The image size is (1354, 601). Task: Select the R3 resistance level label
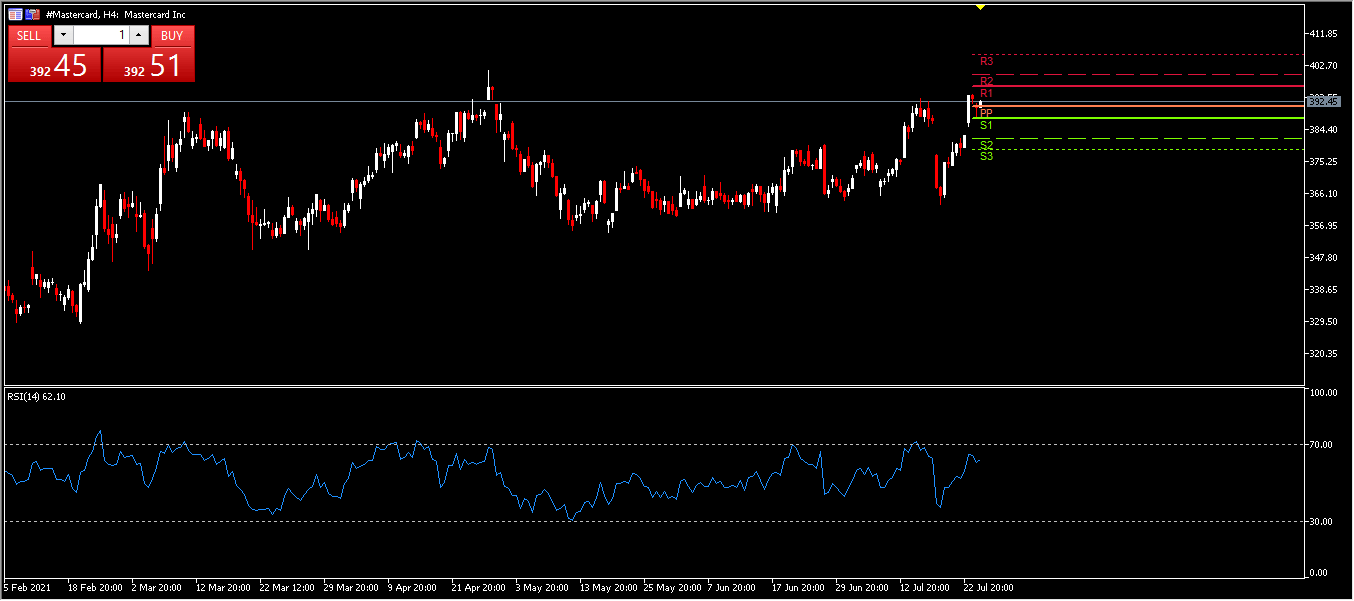click(x=986, y=62)
